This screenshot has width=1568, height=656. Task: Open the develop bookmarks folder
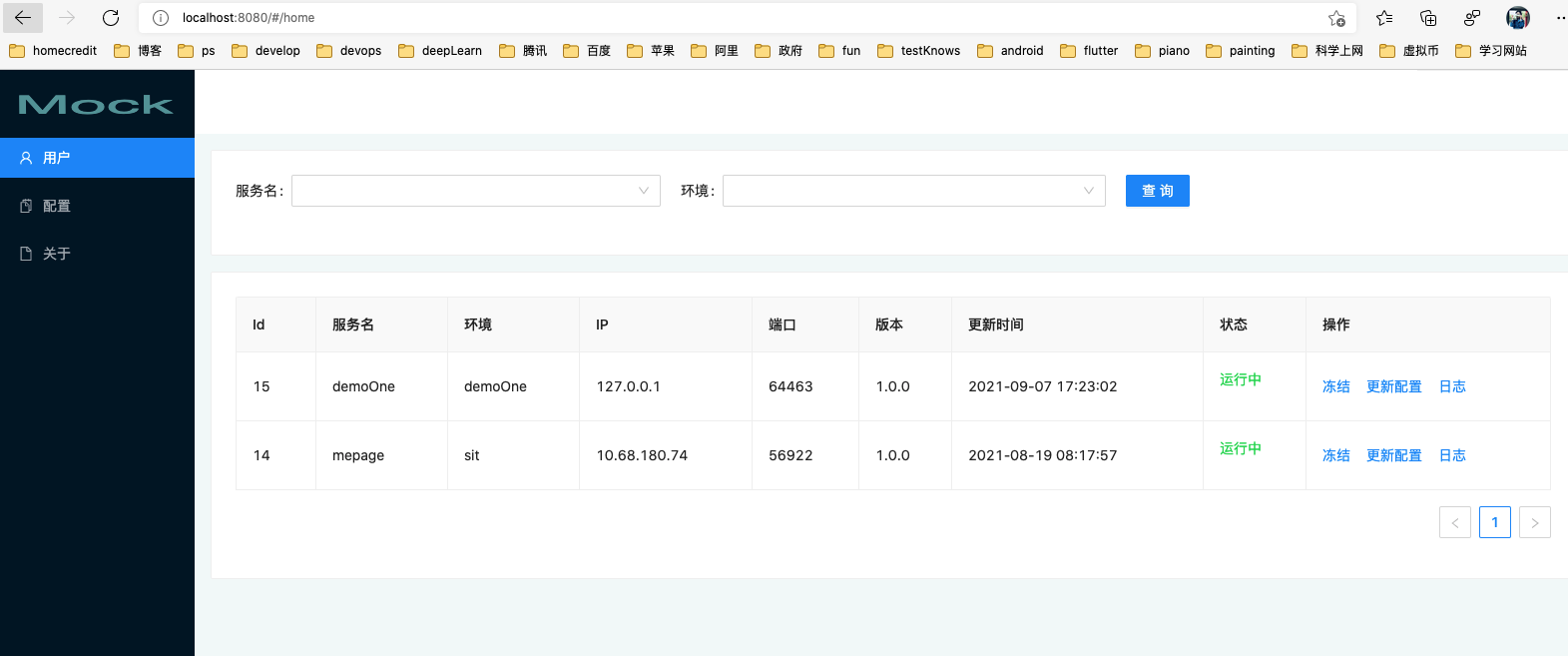tap(265, 51)
